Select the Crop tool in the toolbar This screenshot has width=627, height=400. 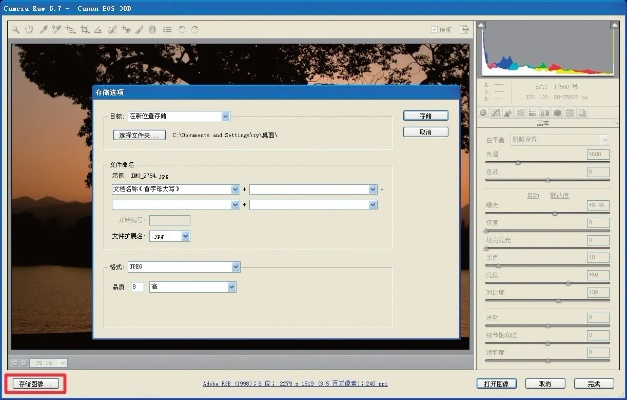[86, 30]
